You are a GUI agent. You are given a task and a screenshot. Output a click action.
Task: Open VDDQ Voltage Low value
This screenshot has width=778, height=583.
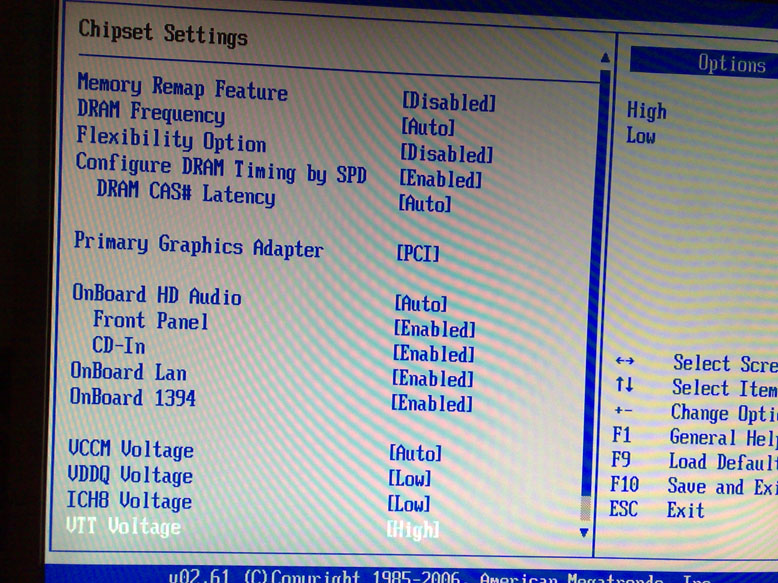click(409, 479)
